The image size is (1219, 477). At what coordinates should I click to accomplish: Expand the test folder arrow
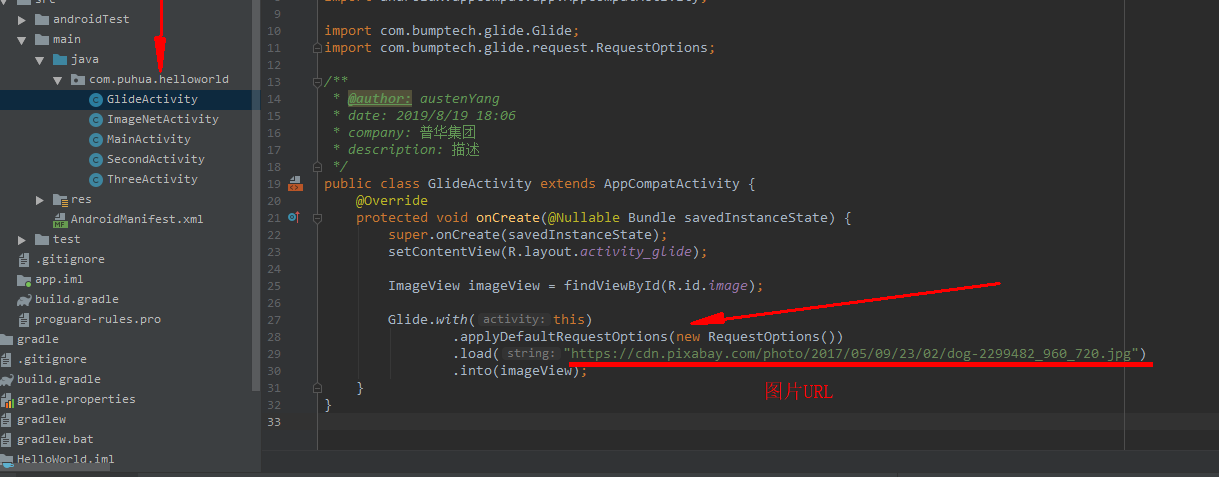(23, 239)
